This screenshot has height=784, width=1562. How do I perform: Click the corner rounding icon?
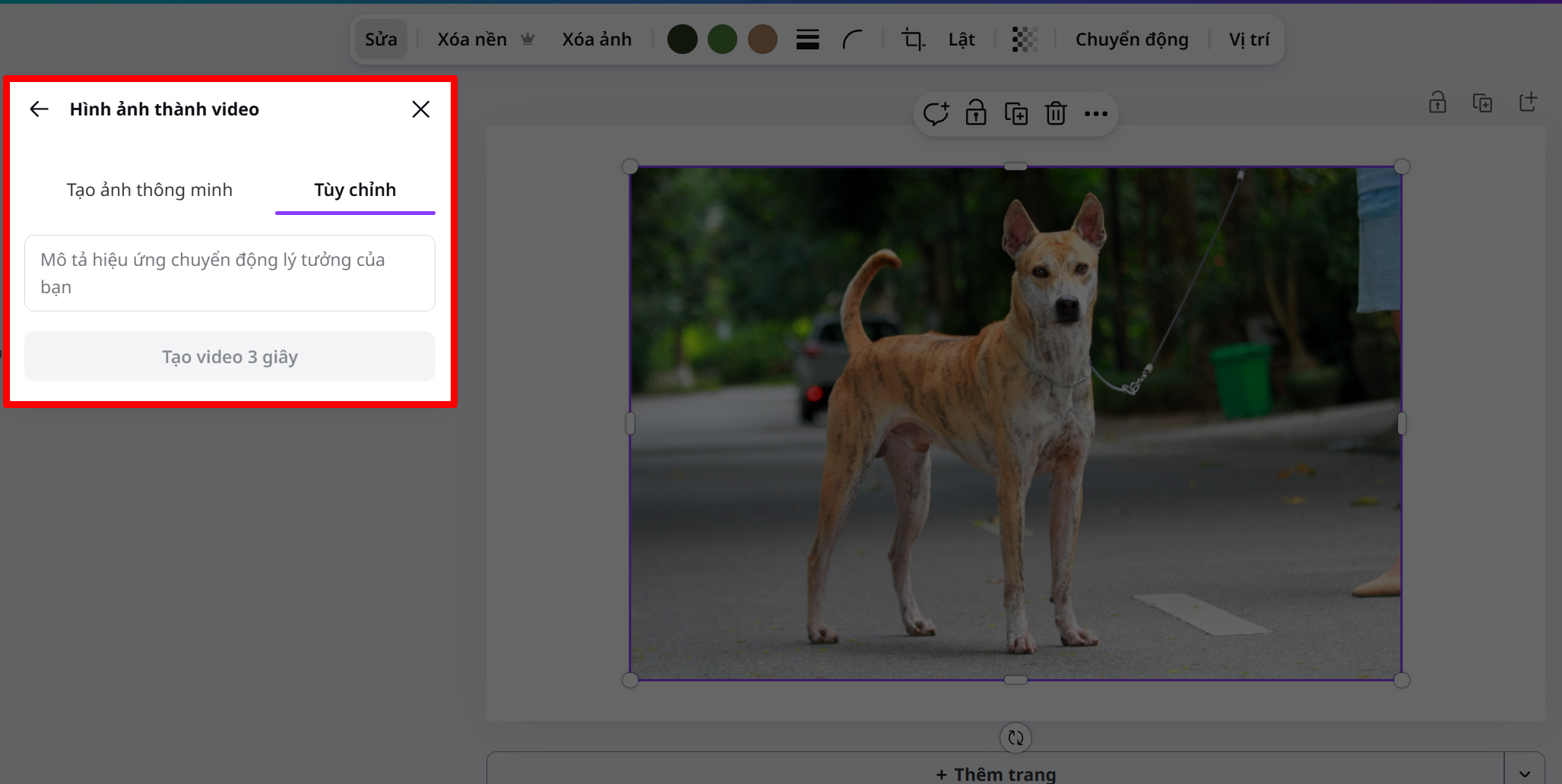click(x=853, y=39)
